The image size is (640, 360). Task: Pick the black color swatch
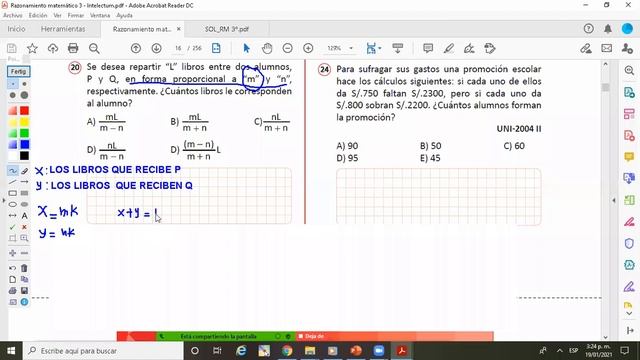pyautogui.click(x=24, y=156)
